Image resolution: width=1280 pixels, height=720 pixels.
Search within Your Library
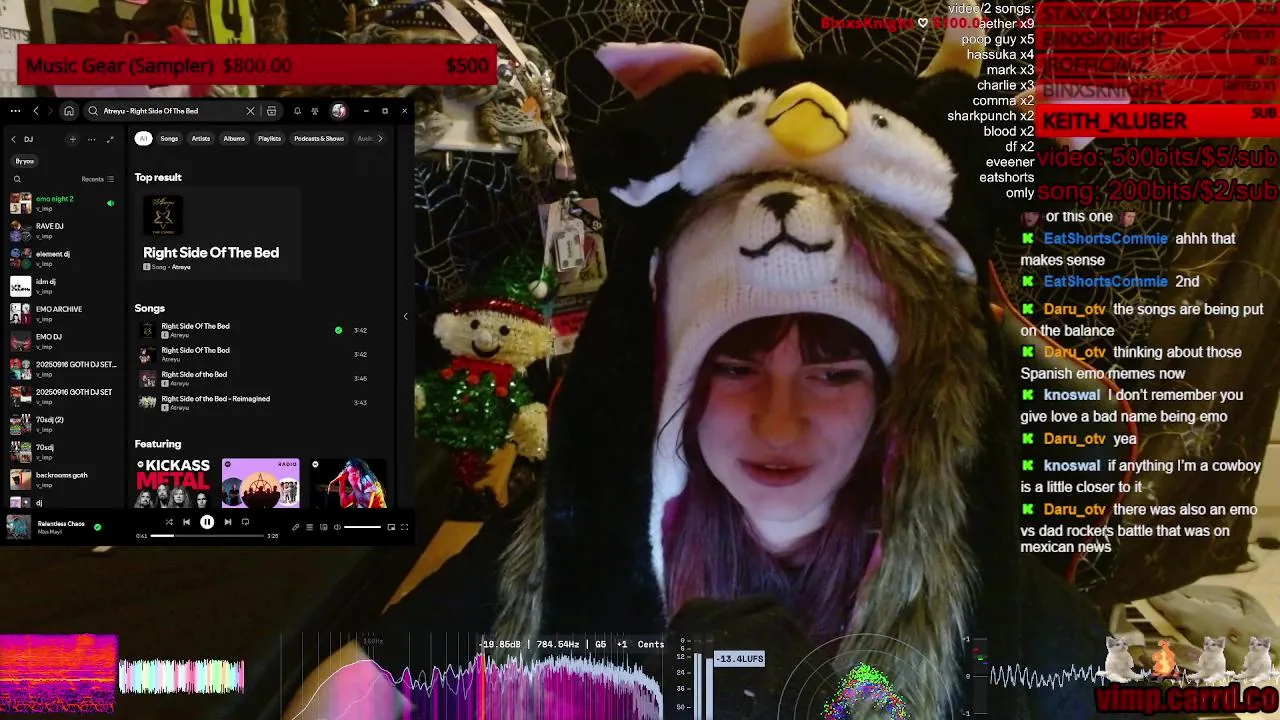[x=17, y=179]
